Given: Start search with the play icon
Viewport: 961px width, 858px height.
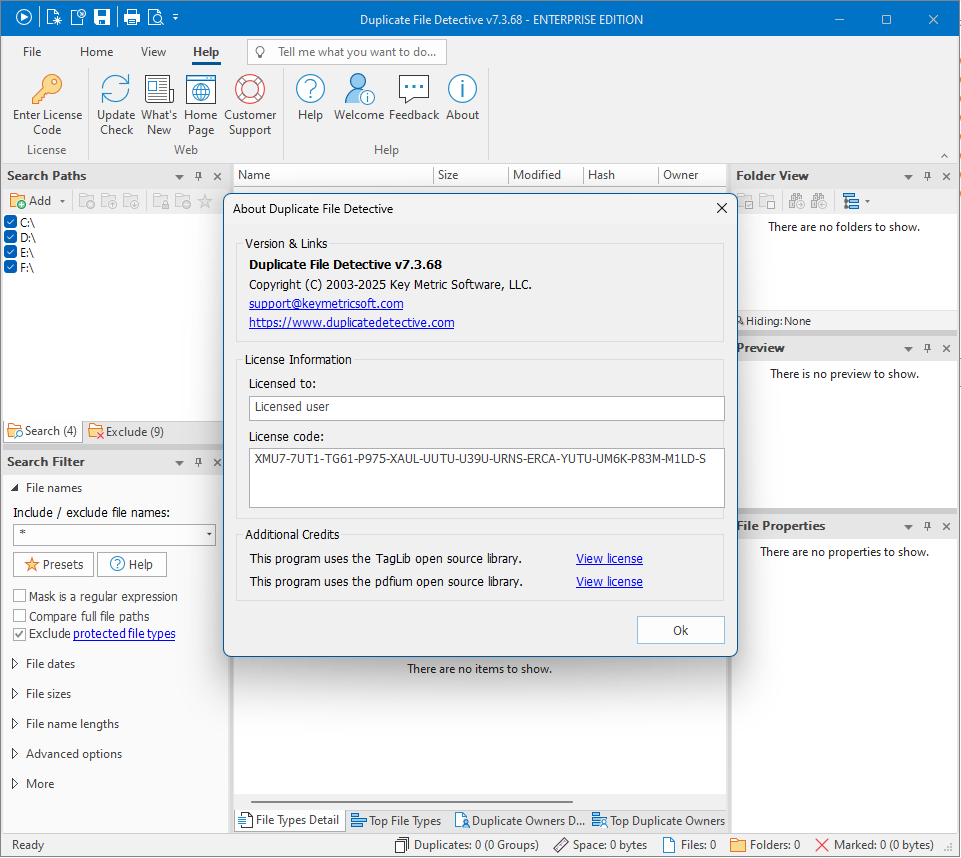Looking at the screenshot, I should point(23,17).
